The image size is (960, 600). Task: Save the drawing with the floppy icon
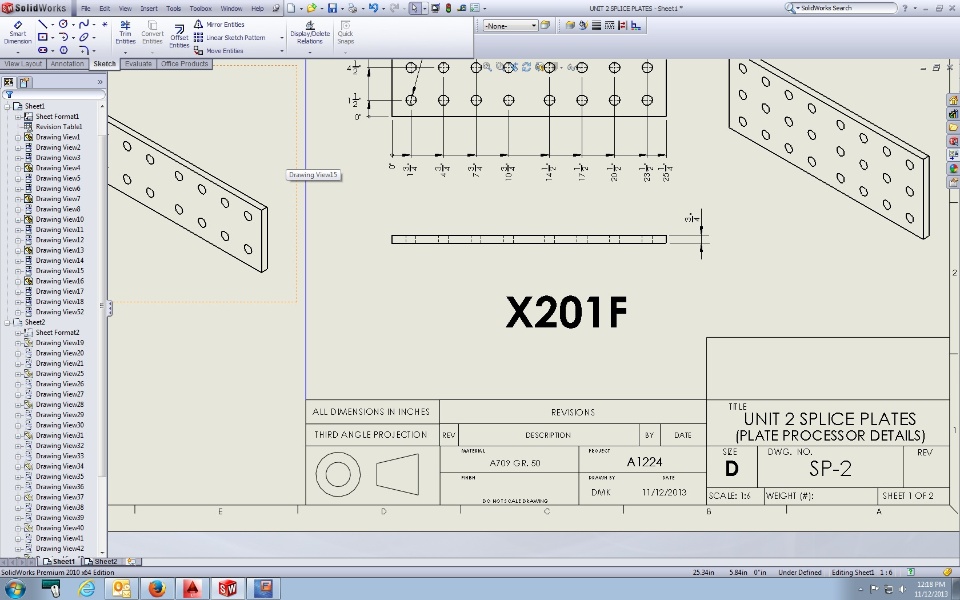tap(332, 8)
